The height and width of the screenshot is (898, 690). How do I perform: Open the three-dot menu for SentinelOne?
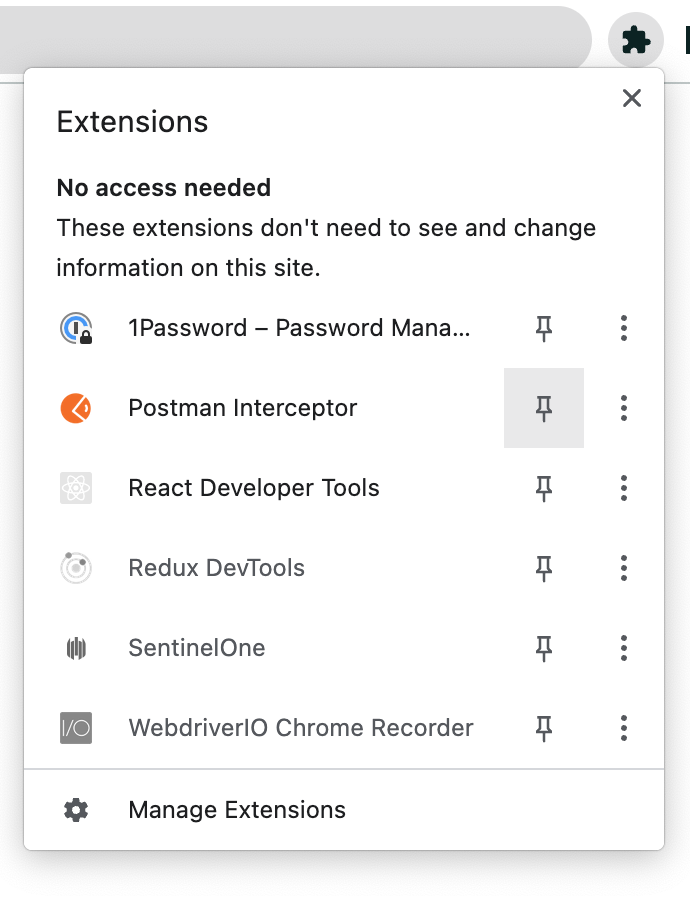click(623, 648)
